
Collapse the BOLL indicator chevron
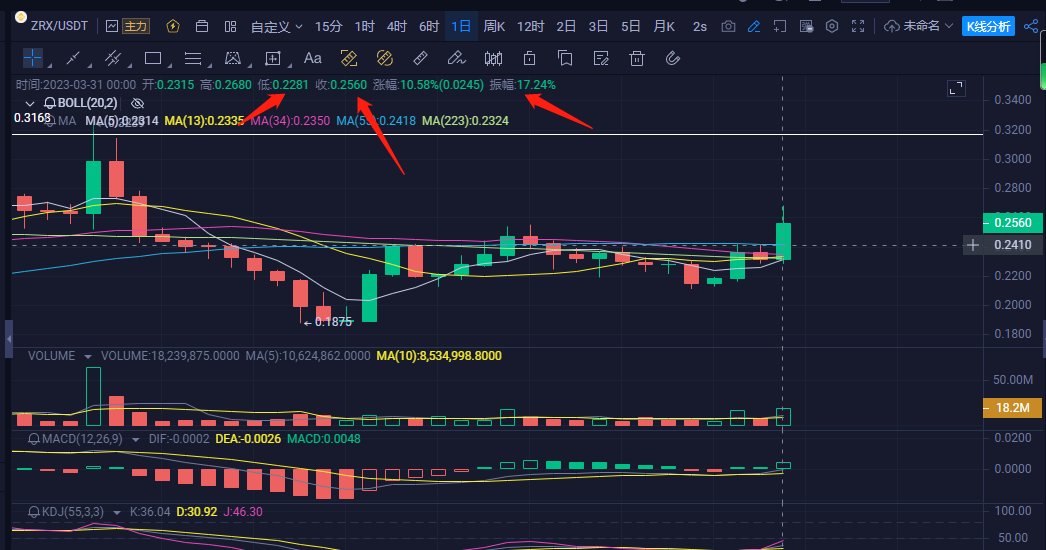29,103
